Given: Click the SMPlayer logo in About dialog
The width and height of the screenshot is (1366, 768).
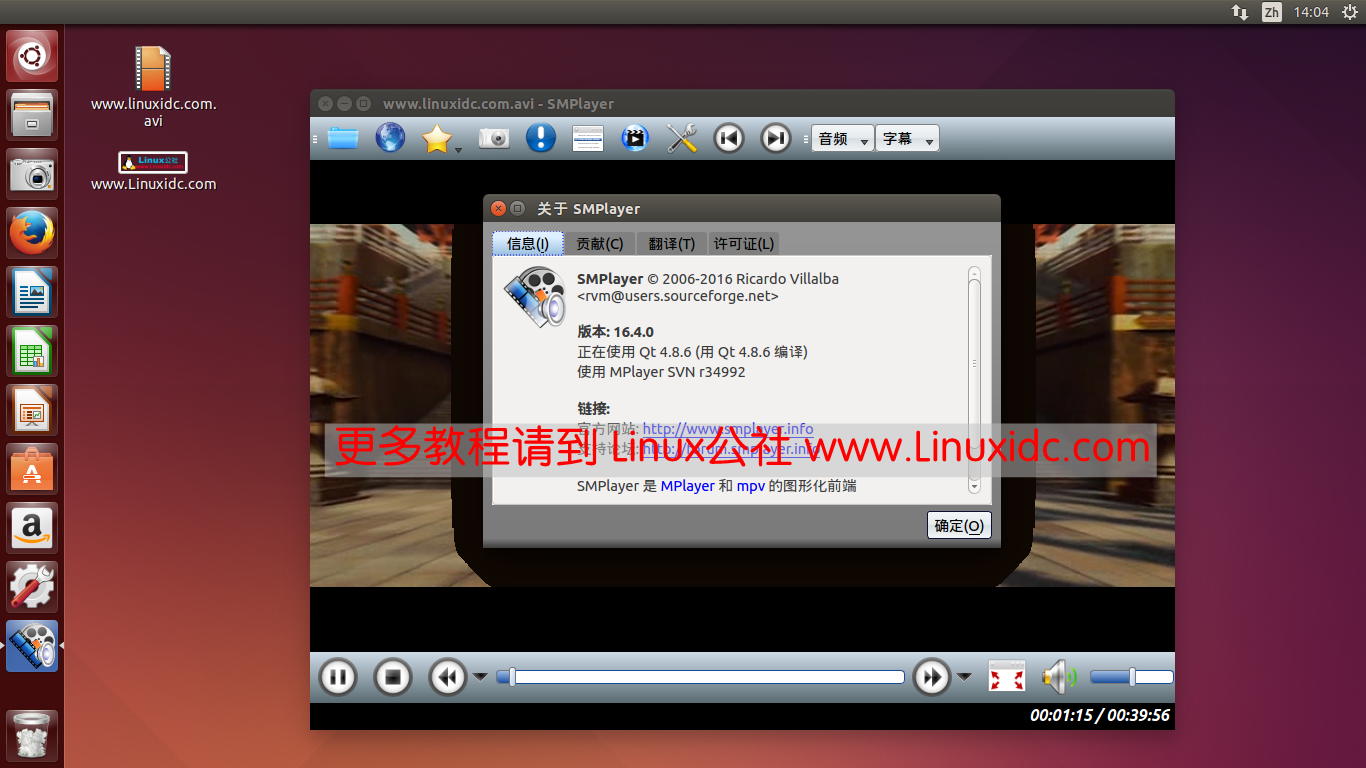Looking at the screenshot, I should click(x=534, y=298).
